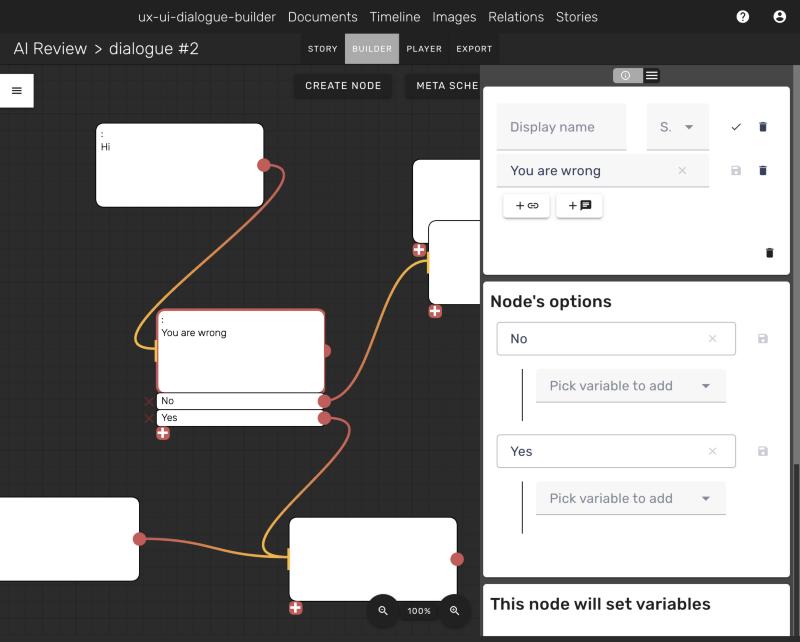This screenshot has width=800, height=642.
Task: Delete the Display name row
Action: click(x=763, y=127)
